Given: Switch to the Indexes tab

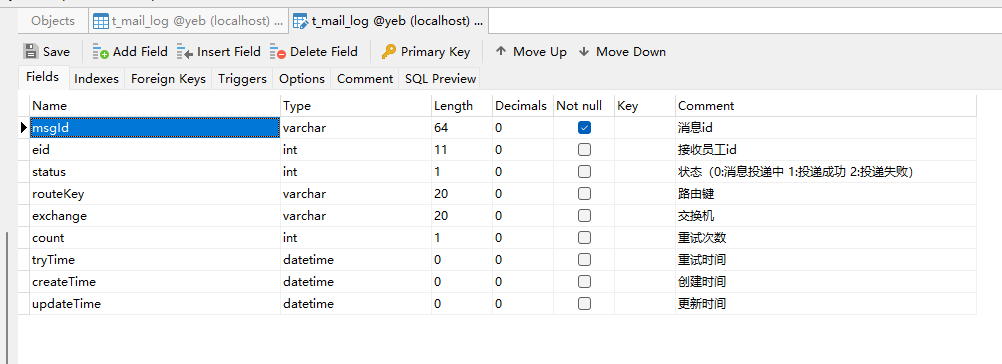Looking at the screenshot, I should [96, 79].
